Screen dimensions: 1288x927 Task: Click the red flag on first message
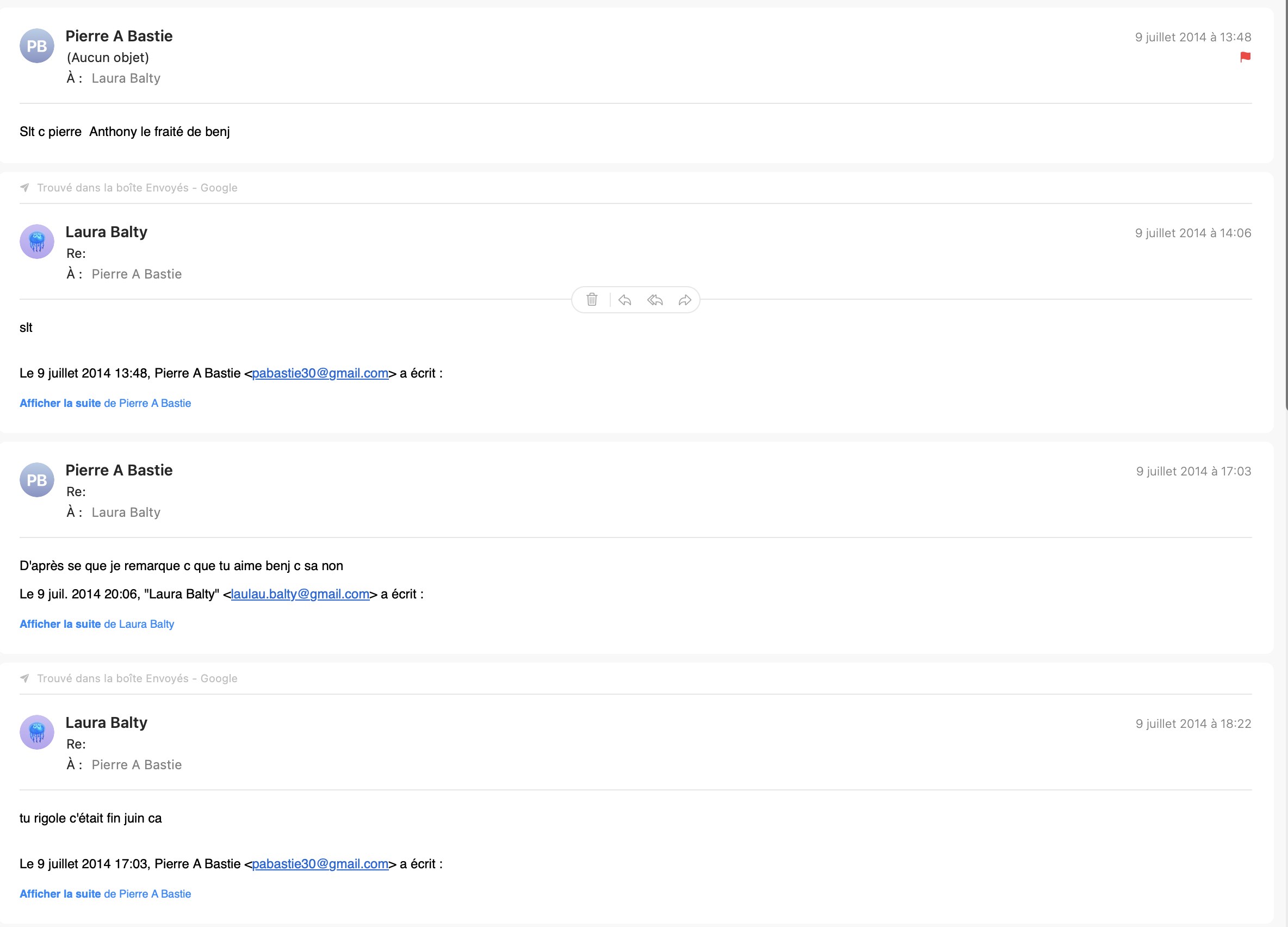[x=1245, y=57]
